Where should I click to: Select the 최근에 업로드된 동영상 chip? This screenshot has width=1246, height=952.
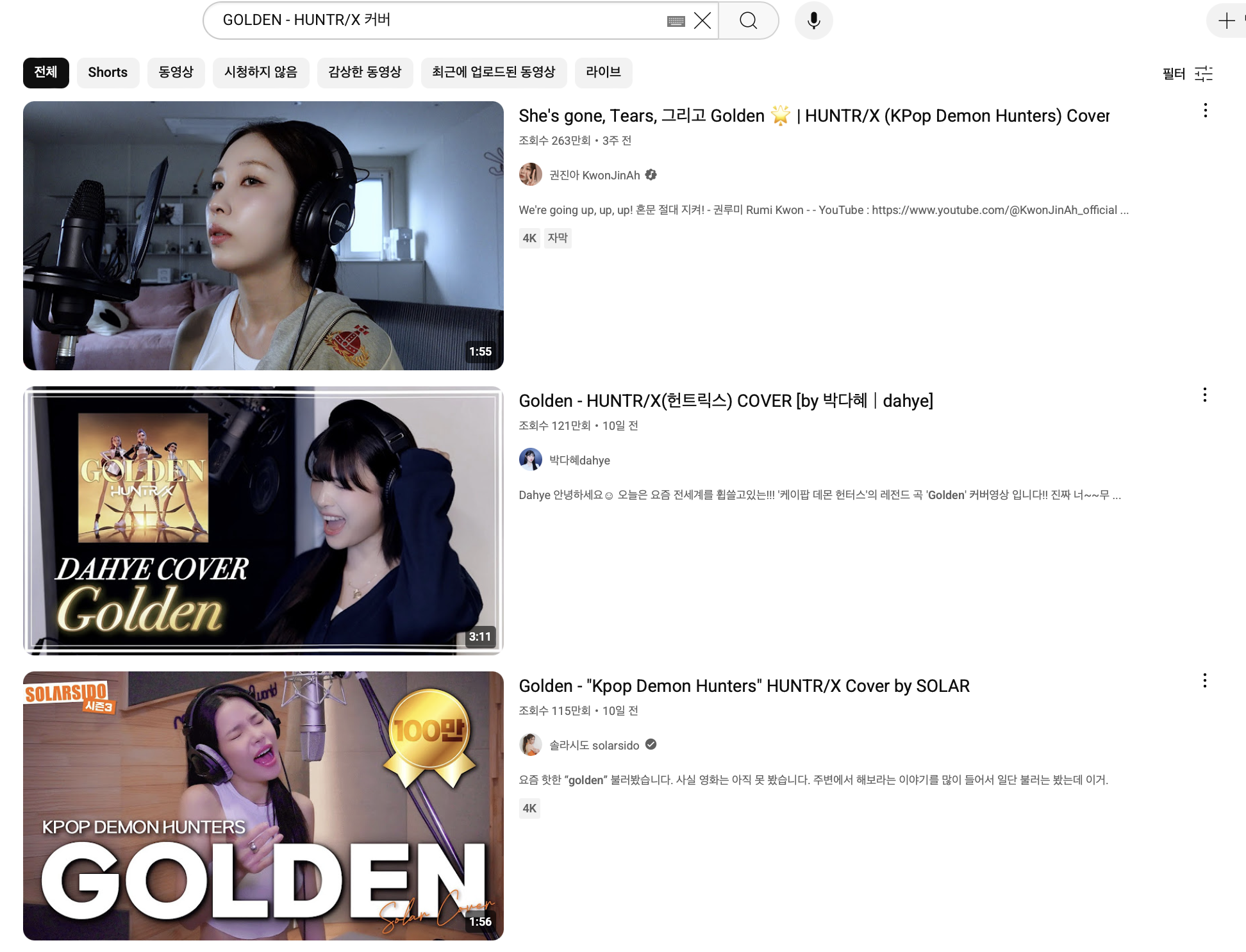pyautogui.click(x=494, y=72)
